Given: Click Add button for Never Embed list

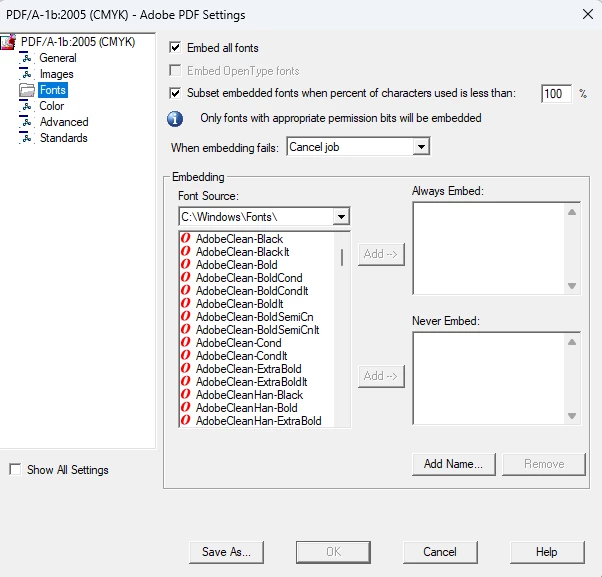Looking at the screenshot, I should [381, 376].
